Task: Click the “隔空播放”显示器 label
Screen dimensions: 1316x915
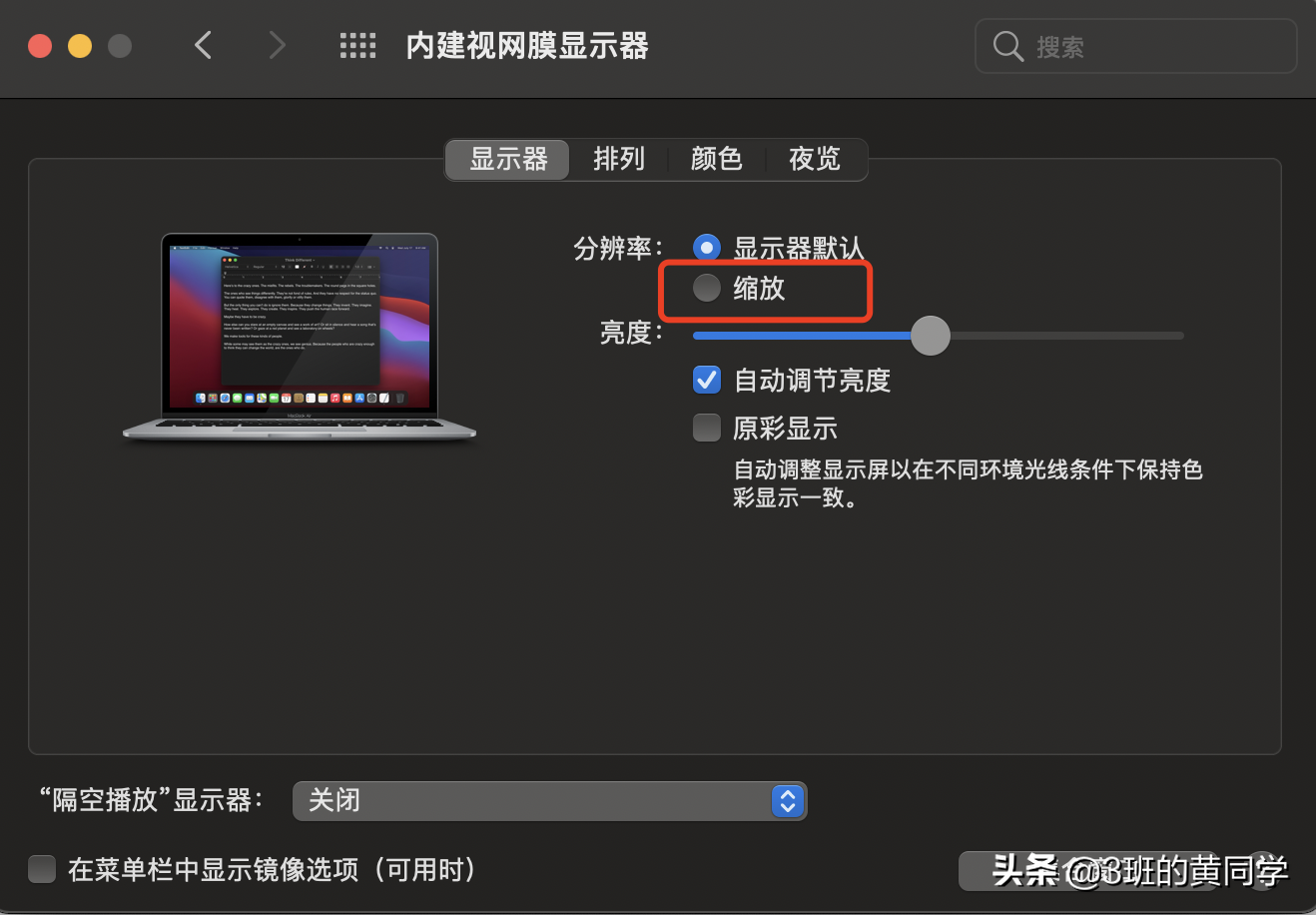Action: (x=151, y=800)
